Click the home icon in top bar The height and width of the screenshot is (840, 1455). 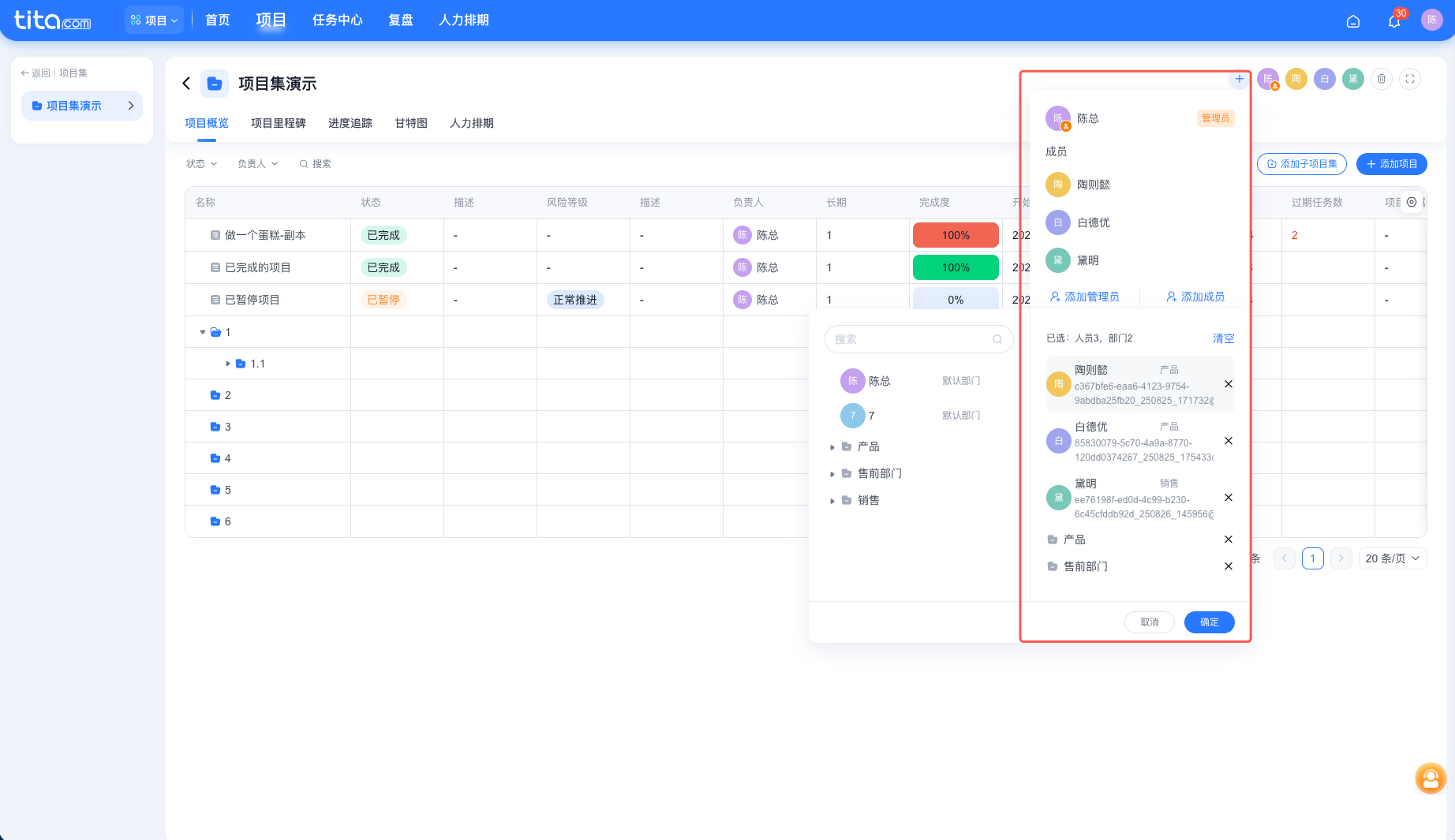1353,21
